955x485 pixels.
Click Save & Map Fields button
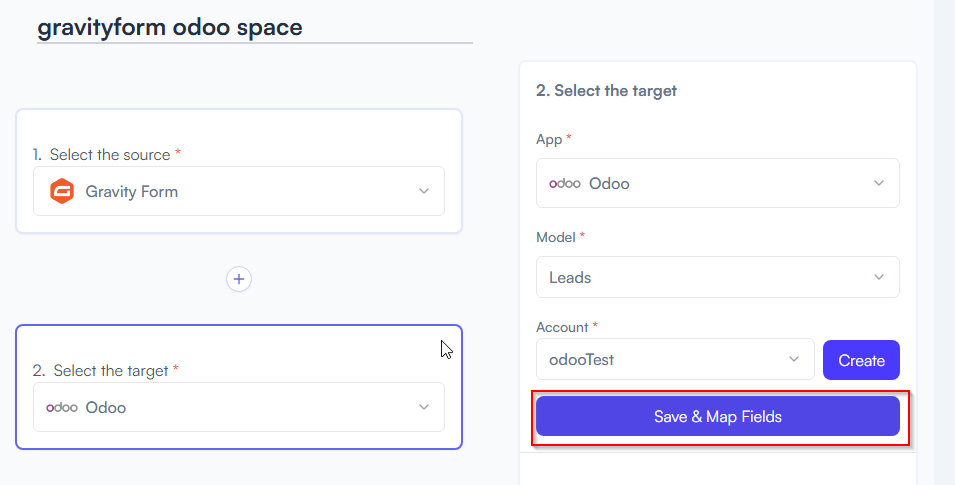click(x=717, y=416)
